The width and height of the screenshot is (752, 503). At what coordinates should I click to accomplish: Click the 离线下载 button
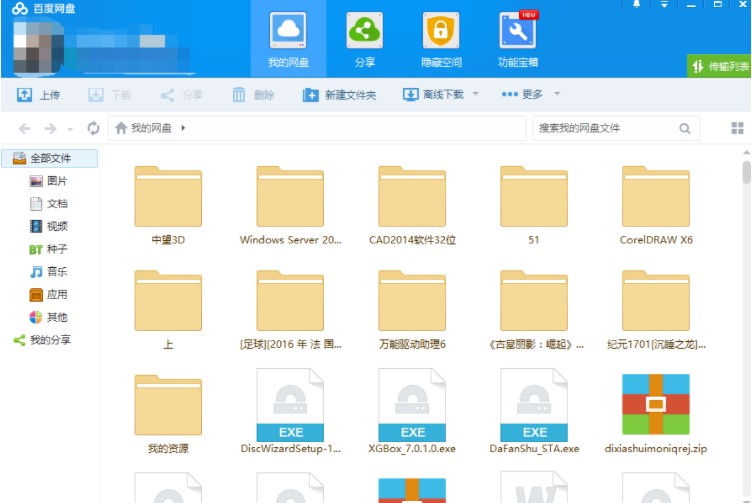pyautogui.click(x=433, y=94)
